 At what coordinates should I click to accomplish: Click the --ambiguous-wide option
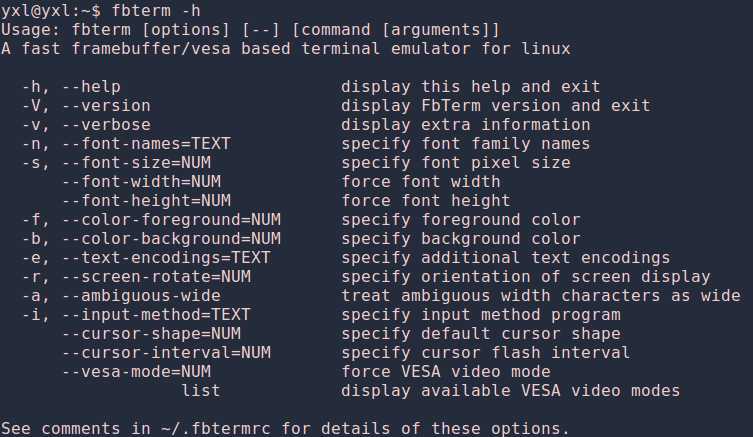coord(142,296)
